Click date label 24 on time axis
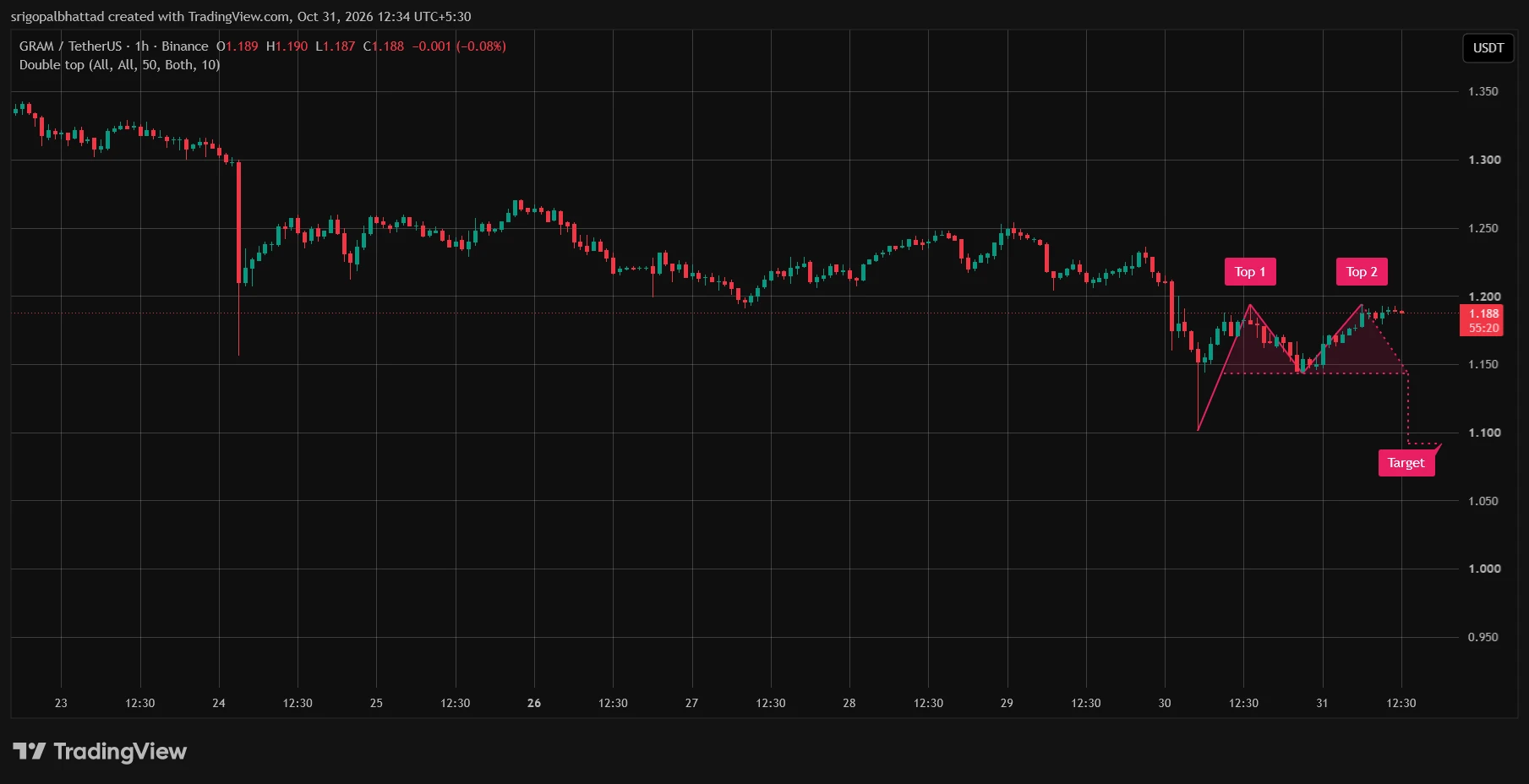Viewport: 1529px width, 784px height. (x=219, y=703)
